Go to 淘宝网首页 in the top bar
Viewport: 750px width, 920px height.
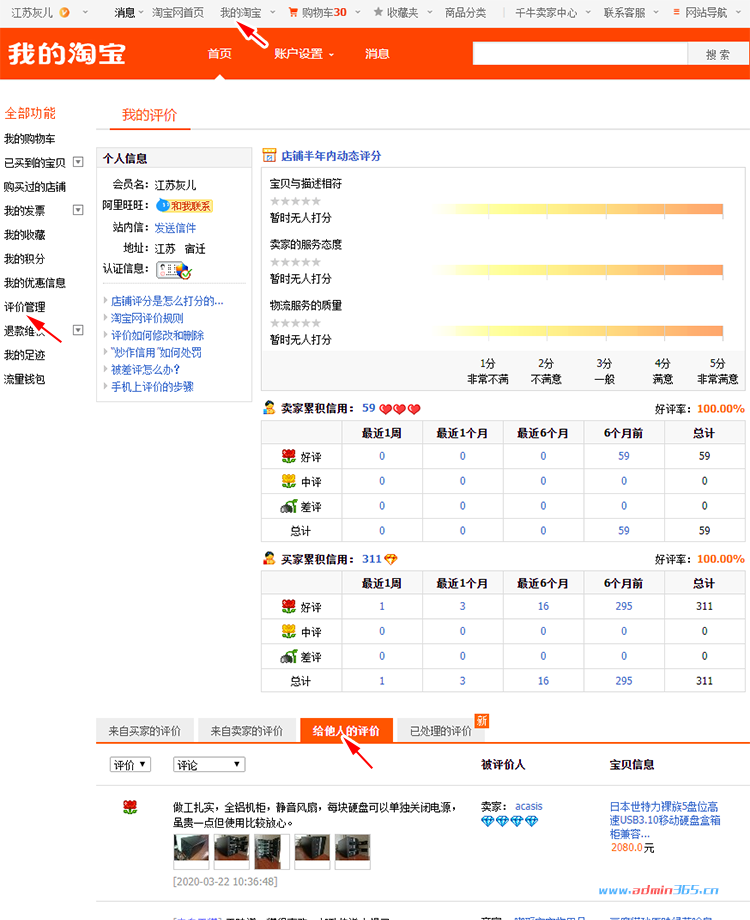[x=178, y=12]
